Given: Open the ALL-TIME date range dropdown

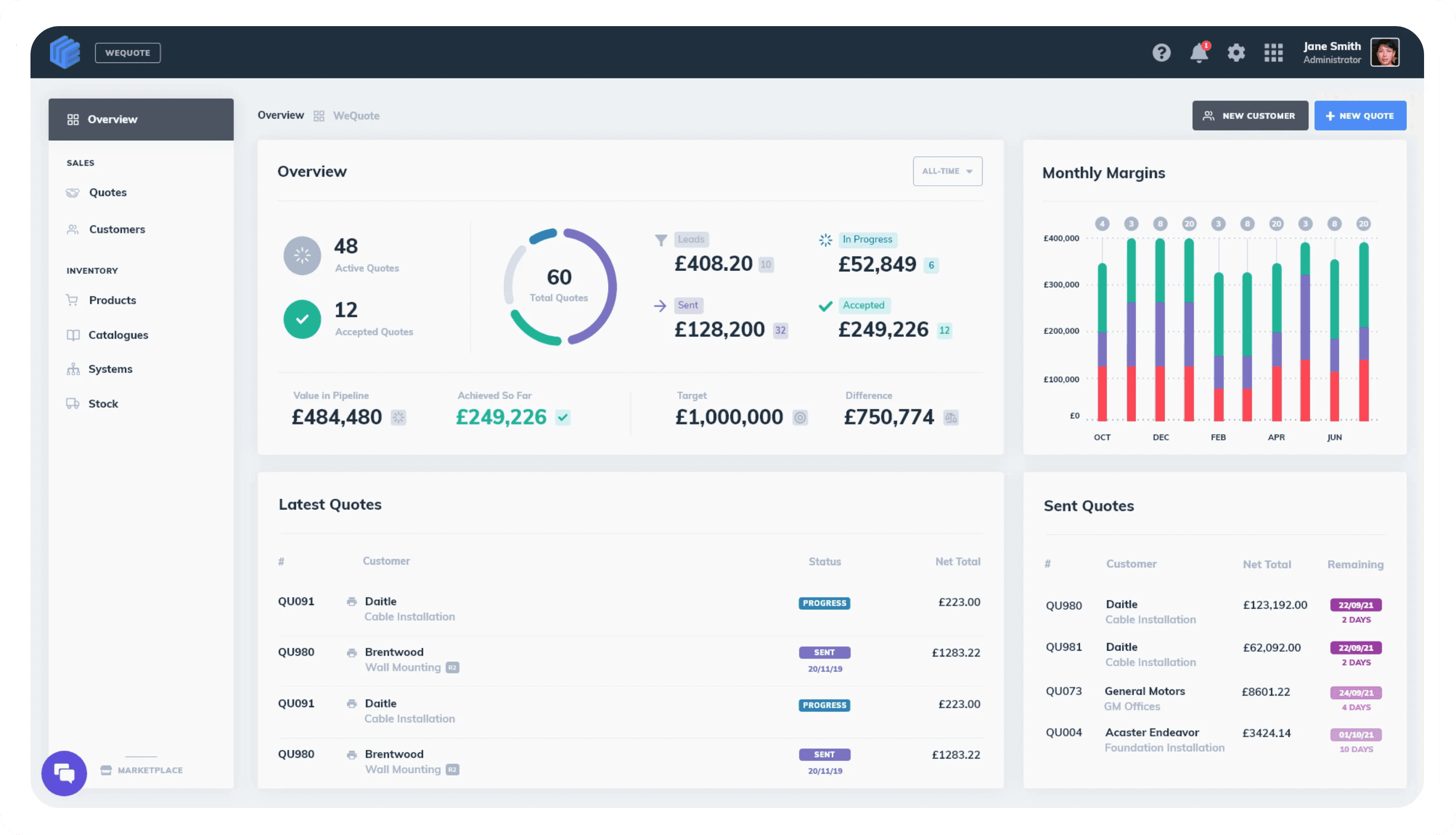Looking at the screenshot, I should tap(947, 171).
